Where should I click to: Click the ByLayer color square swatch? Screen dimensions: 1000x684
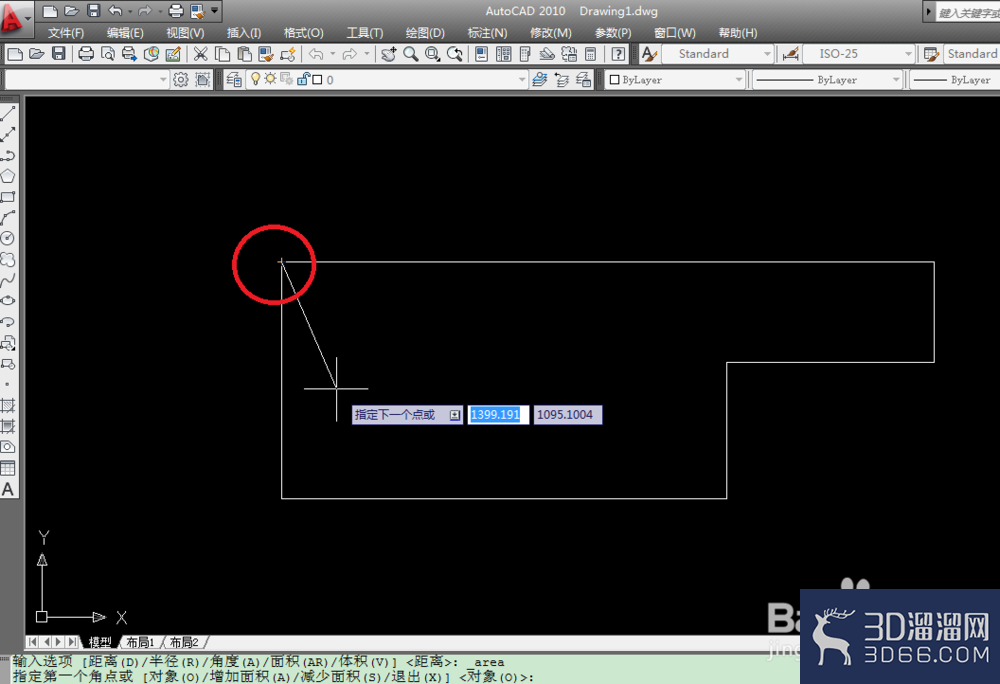[615, 80]
